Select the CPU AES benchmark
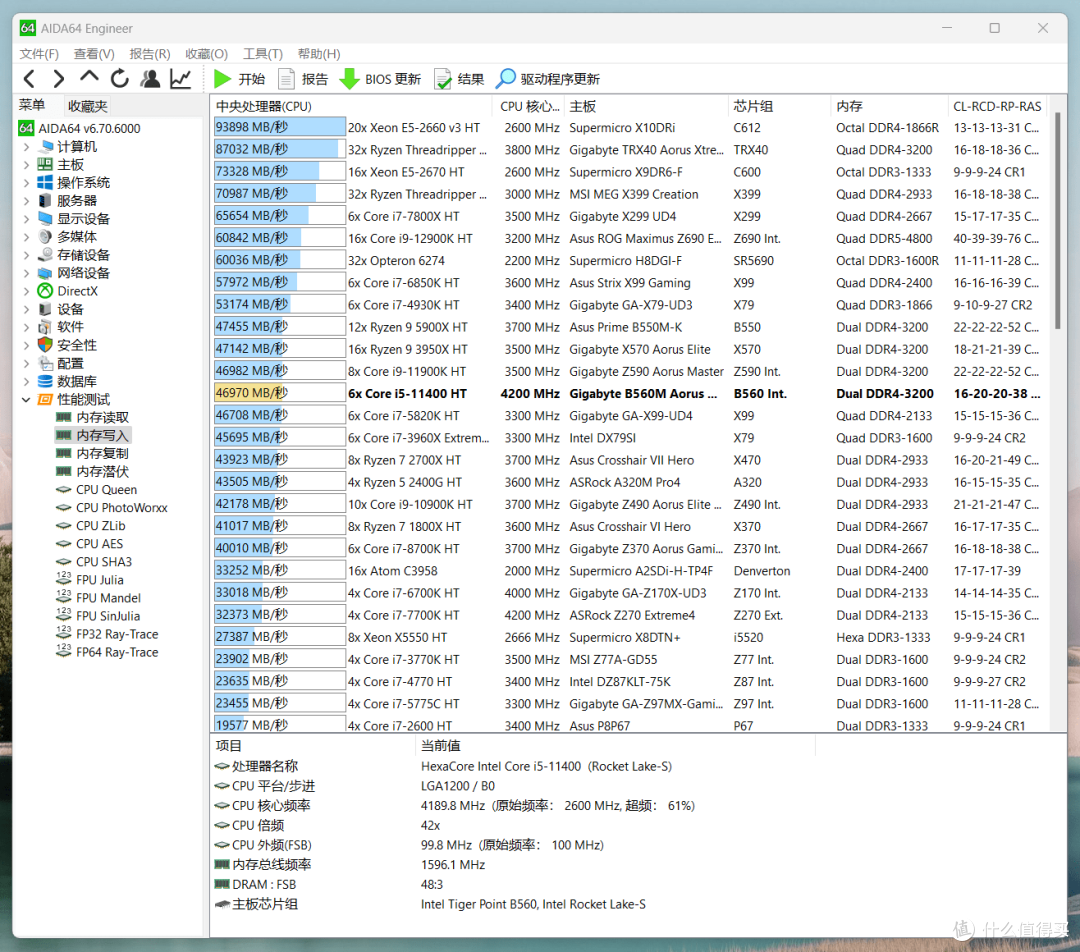The image size is (1080, 952). point(90,544)
